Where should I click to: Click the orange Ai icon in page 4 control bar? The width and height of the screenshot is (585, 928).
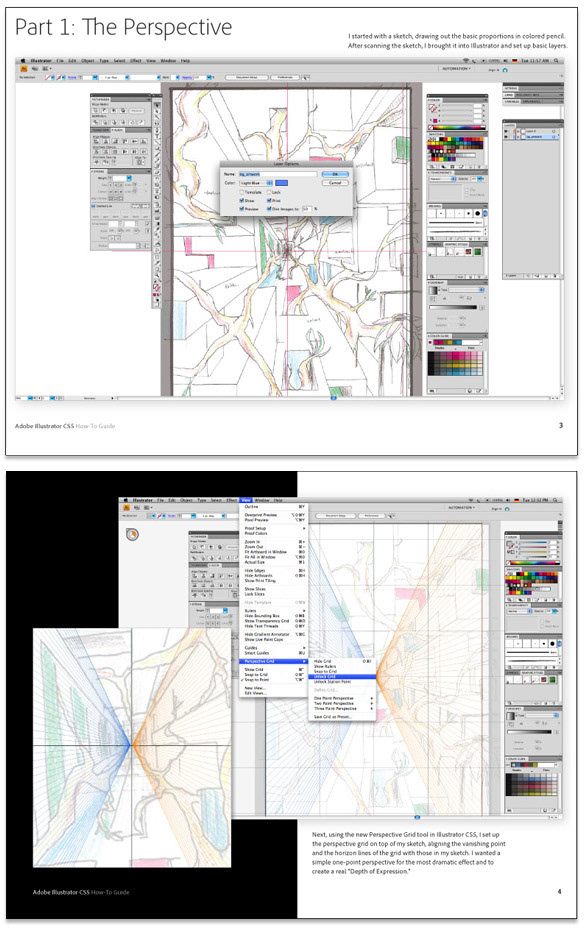tap(127, 507)
